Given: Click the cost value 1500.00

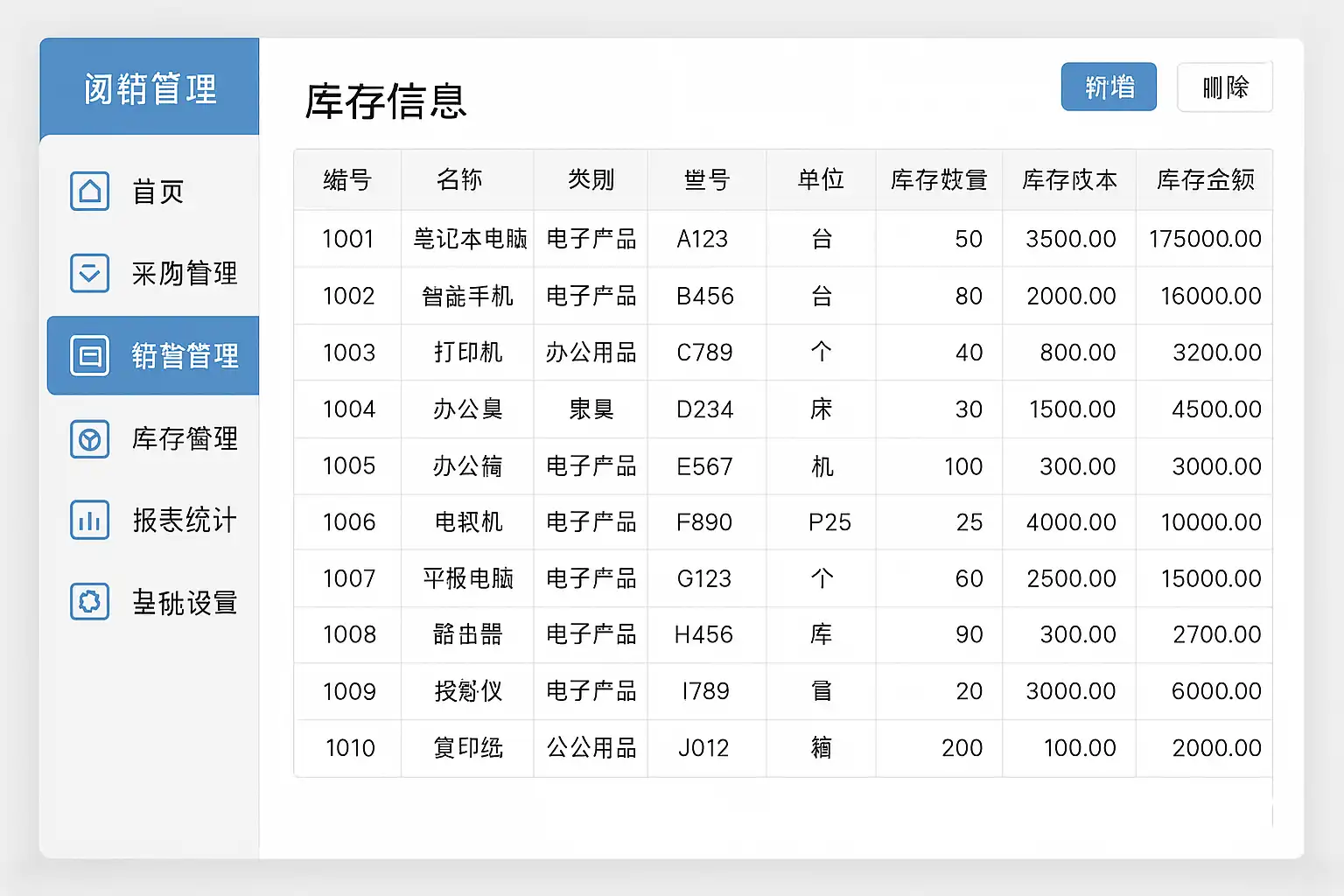Looking at the screenshot, I should (1073, 409).
